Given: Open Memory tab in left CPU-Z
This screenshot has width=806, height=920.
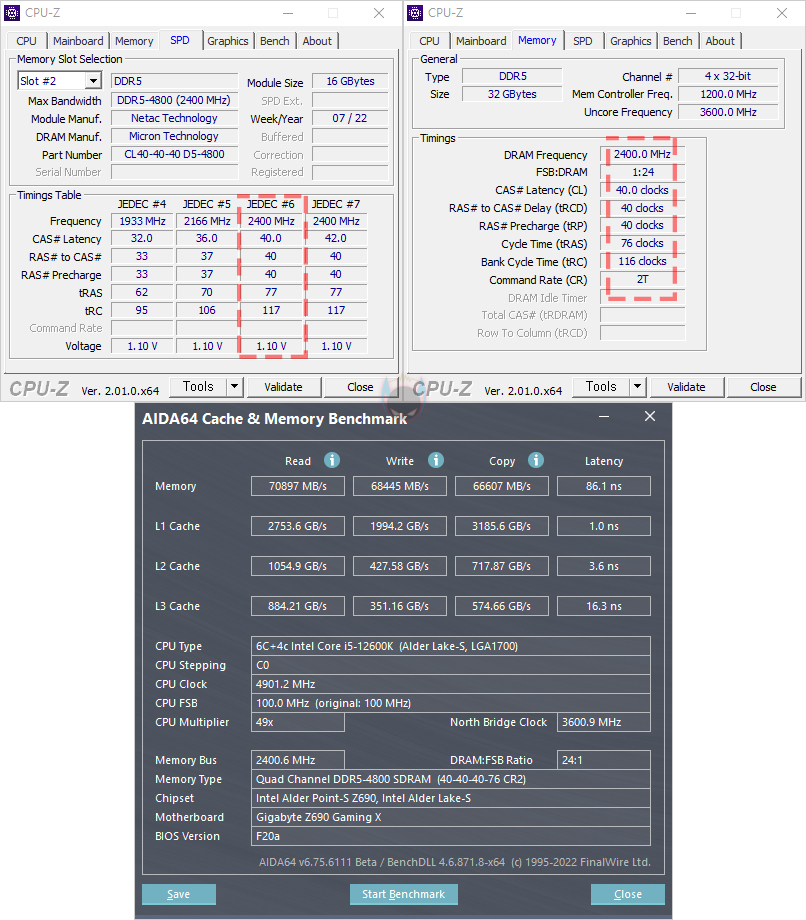Looking at the screenshot, I should [x=134, y=41].
